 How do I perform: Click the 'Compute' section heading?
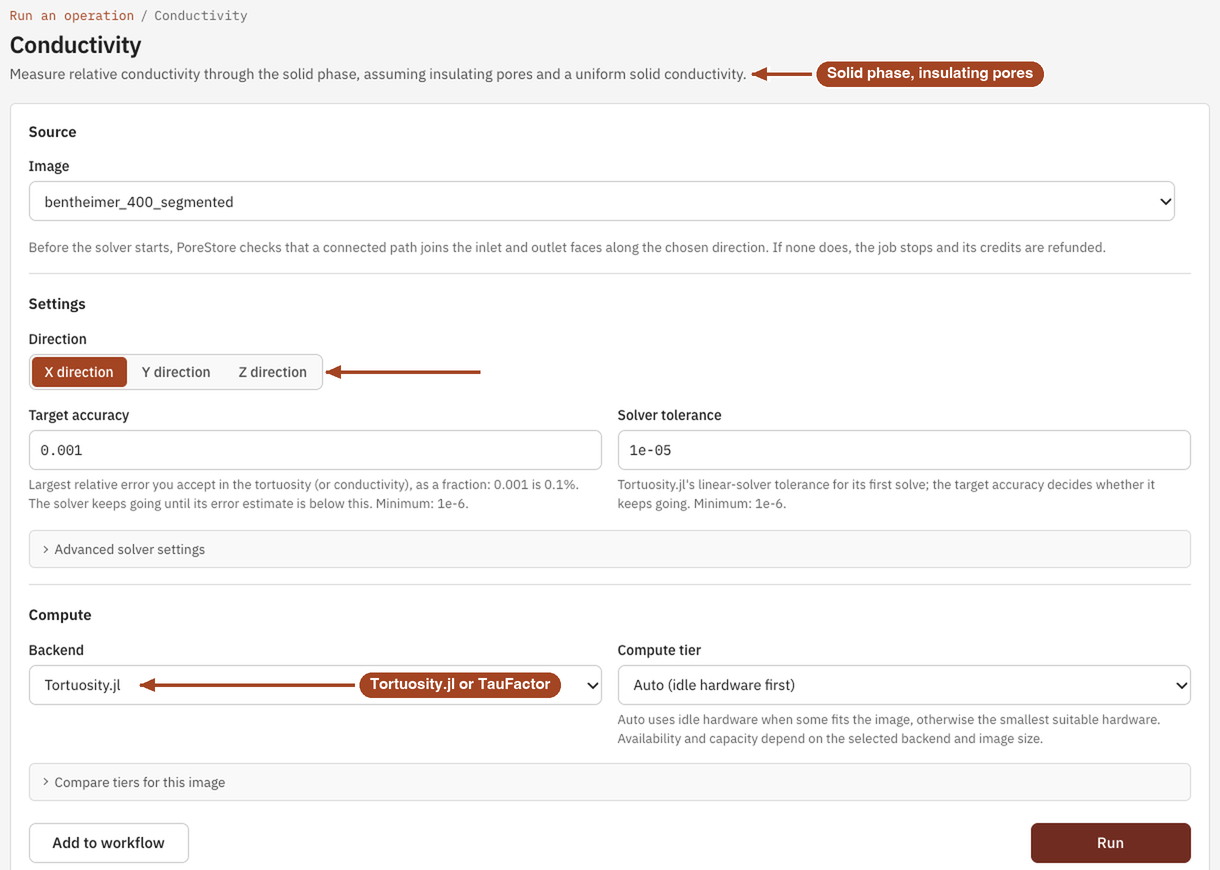pyautogui.click(x=60, y=615)
